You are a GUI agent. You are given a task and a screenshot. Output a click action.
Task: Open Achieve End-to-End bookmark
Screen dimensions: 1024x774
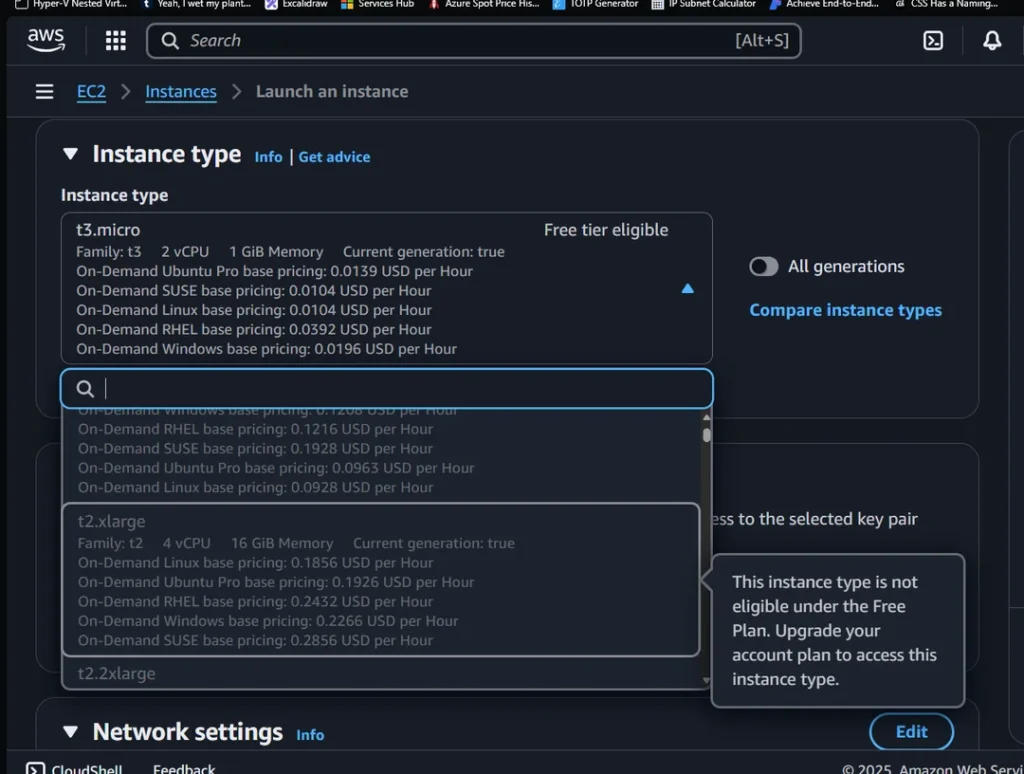coord(824,4)
